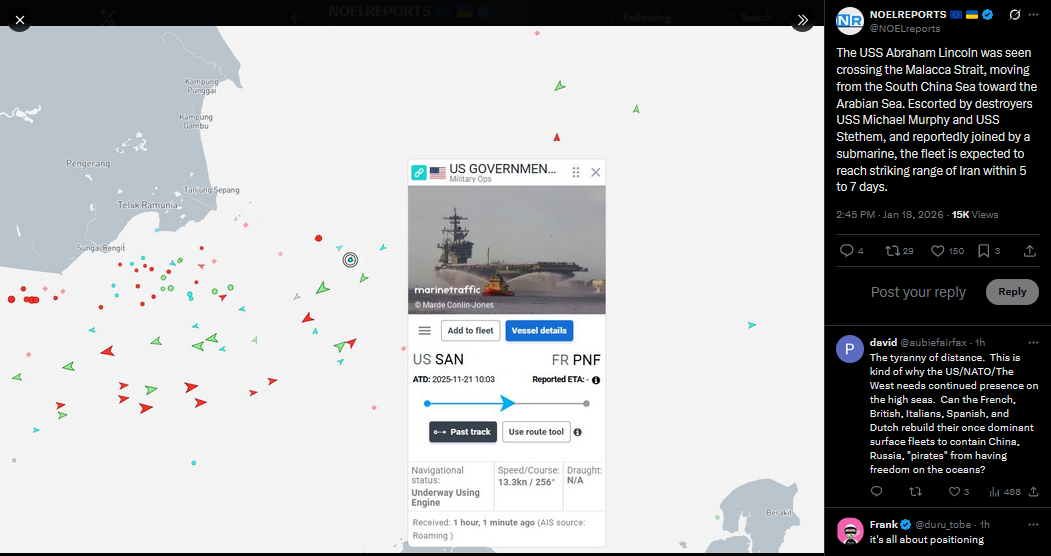
Task: Click the US SAN departure port text
Action: [x=438, y=360]
